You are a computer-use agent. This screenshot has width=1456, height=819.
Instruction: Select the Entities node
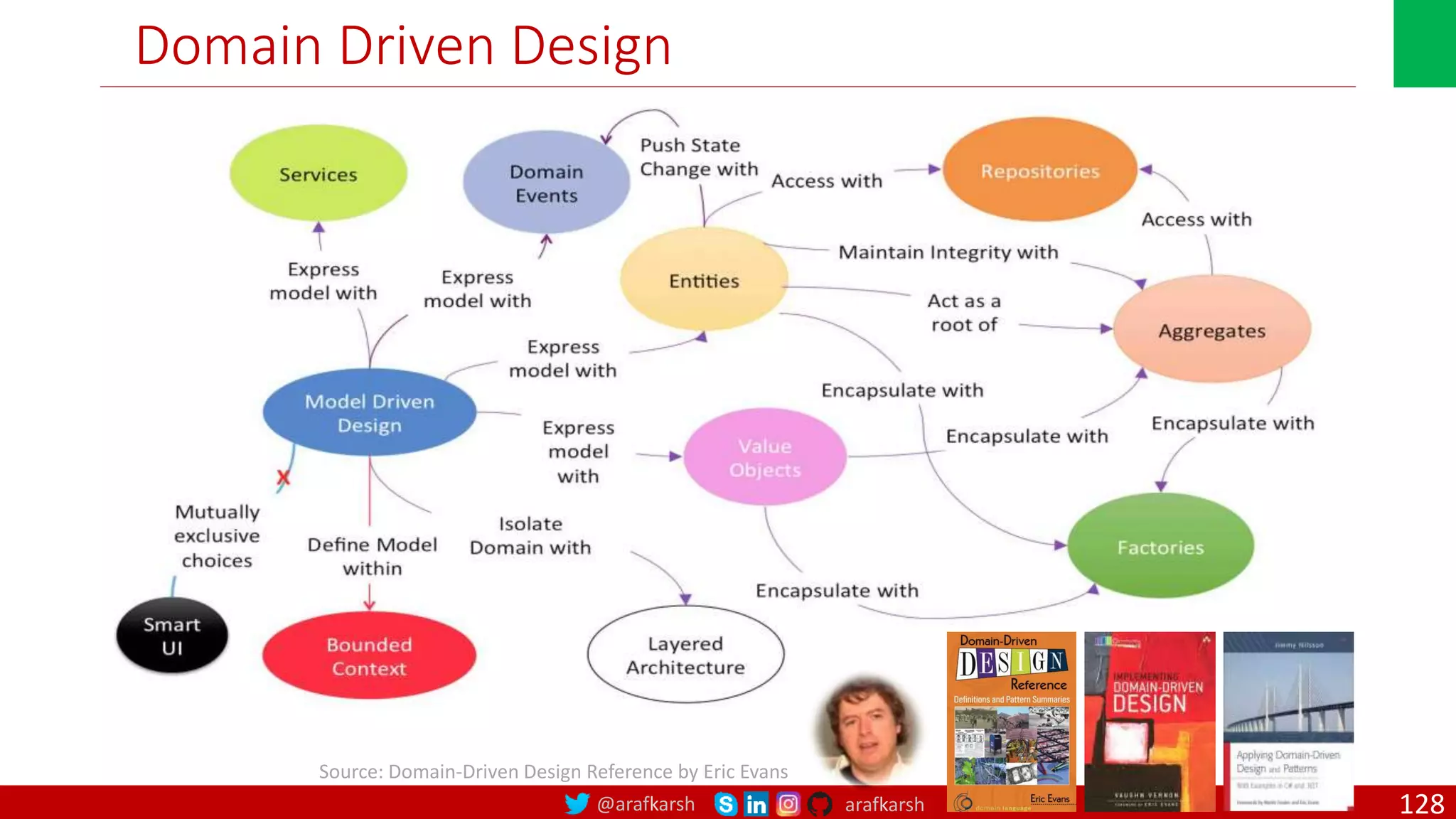(704, 280)
